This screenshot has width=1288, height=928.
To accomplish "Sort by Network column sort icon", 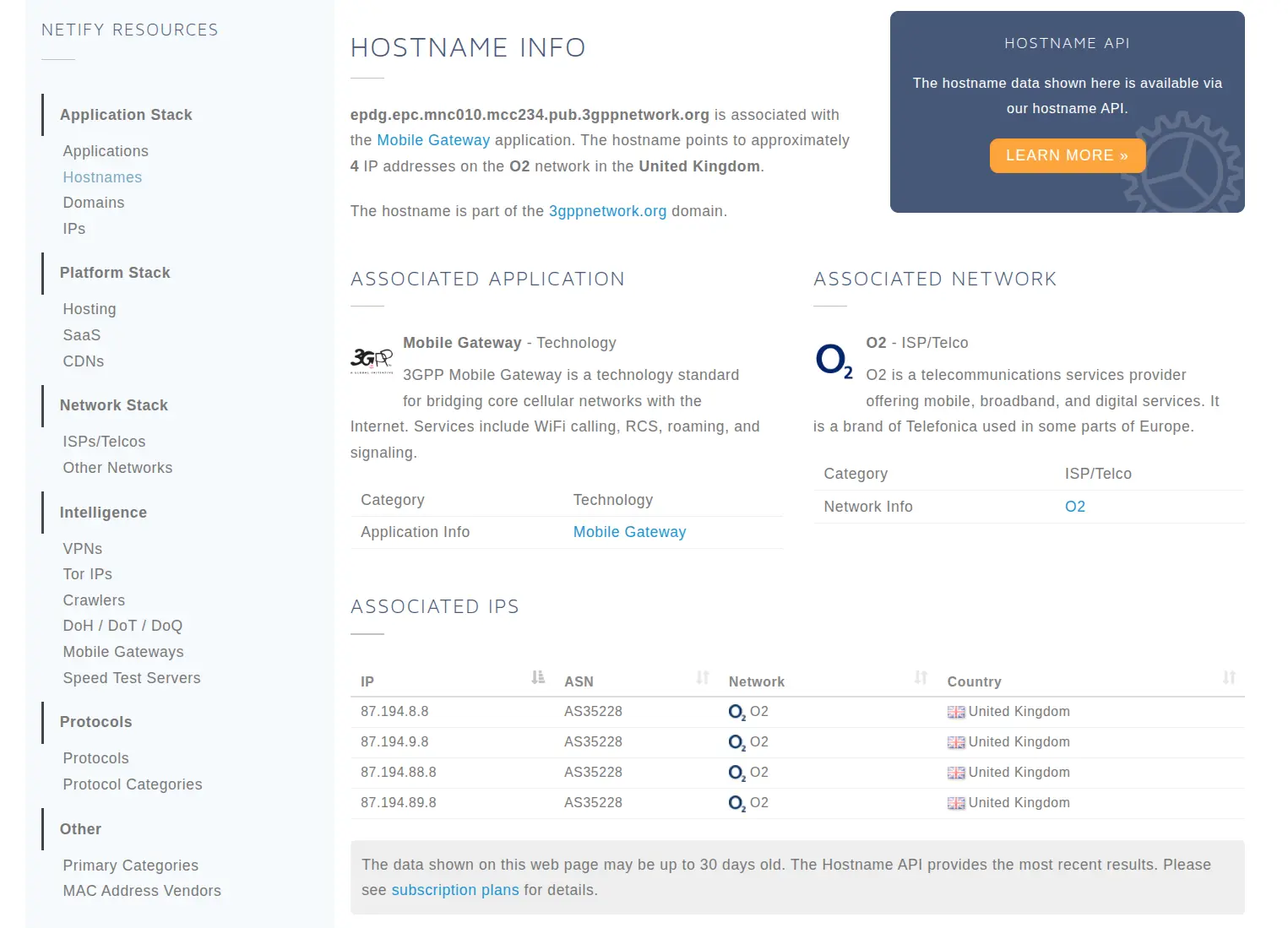I will pyautogui.click(x=921, y=677).
